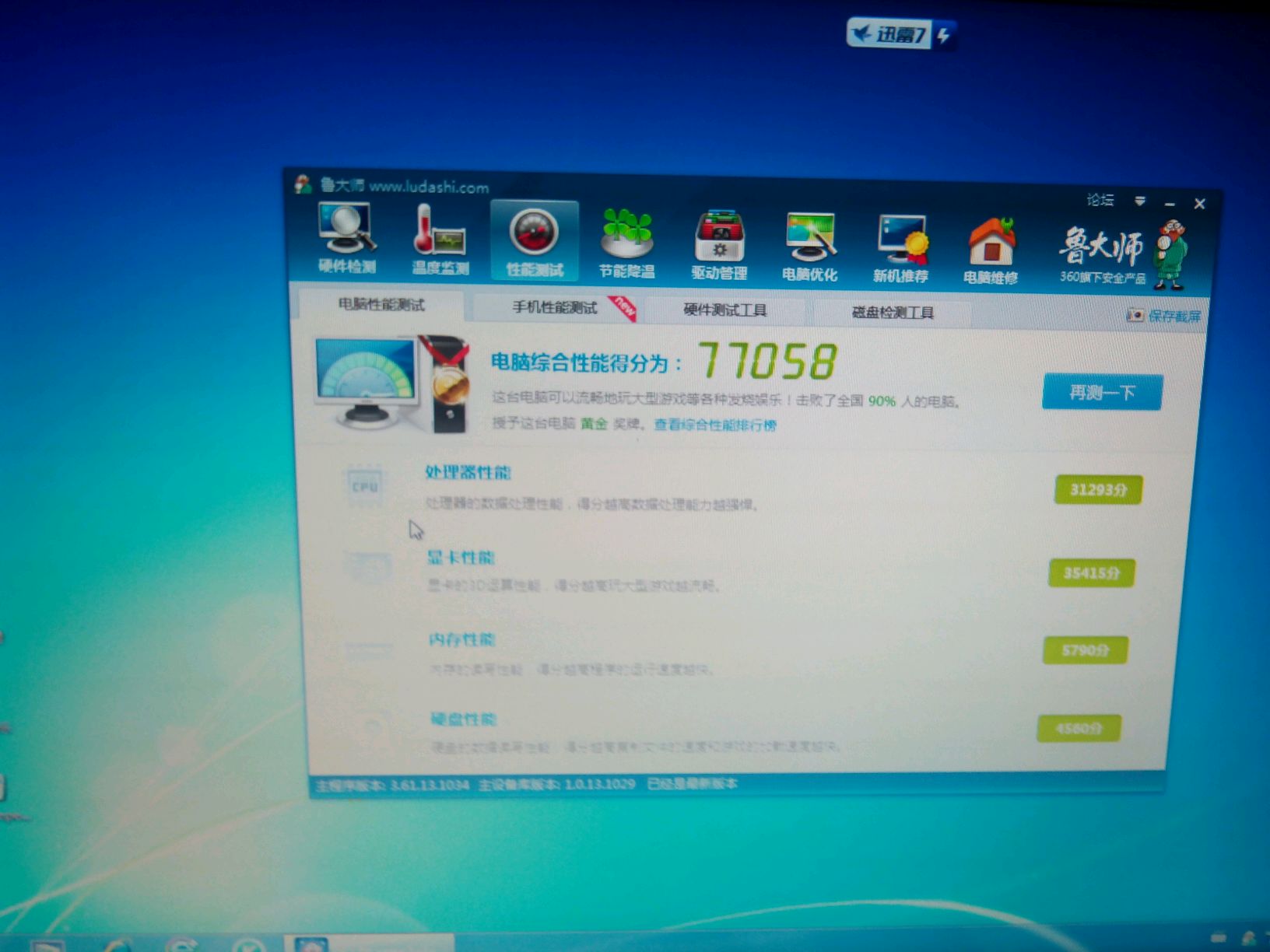Click the 4560分 hard disk score badge
This screenshot has width=1270, height=952.
click(x=1079, y=729)
